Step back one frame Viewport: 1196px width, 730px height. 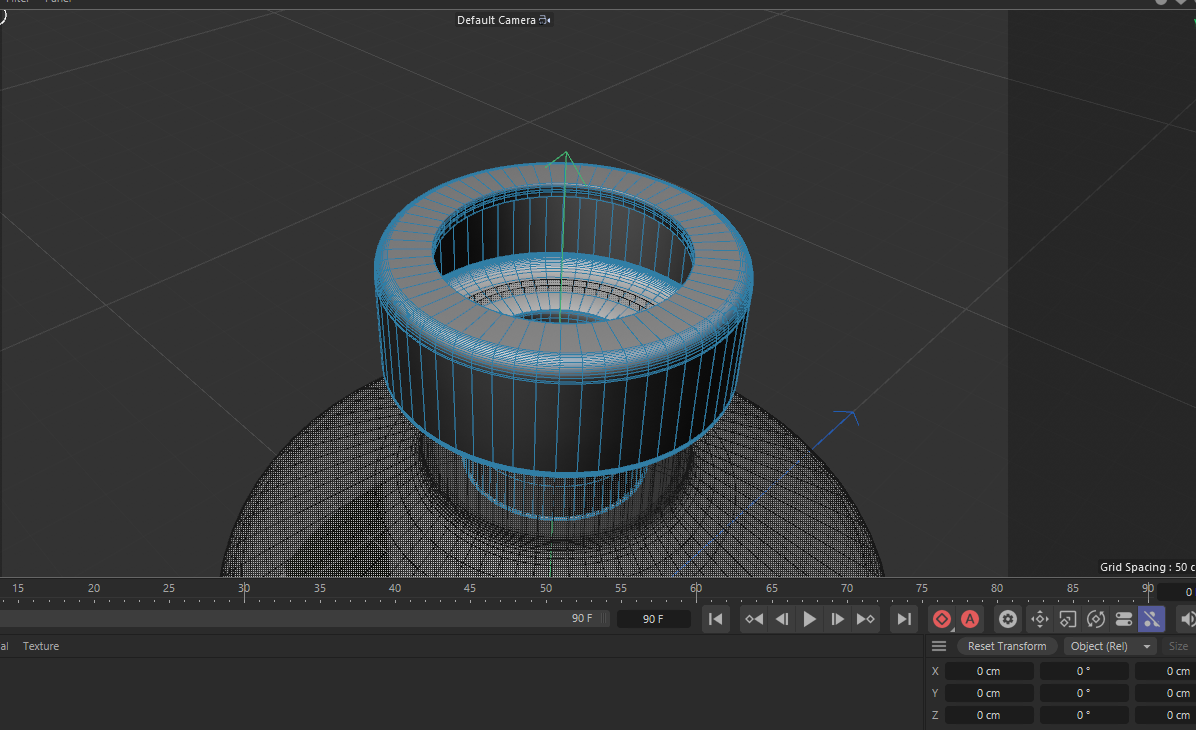(782, 619)
